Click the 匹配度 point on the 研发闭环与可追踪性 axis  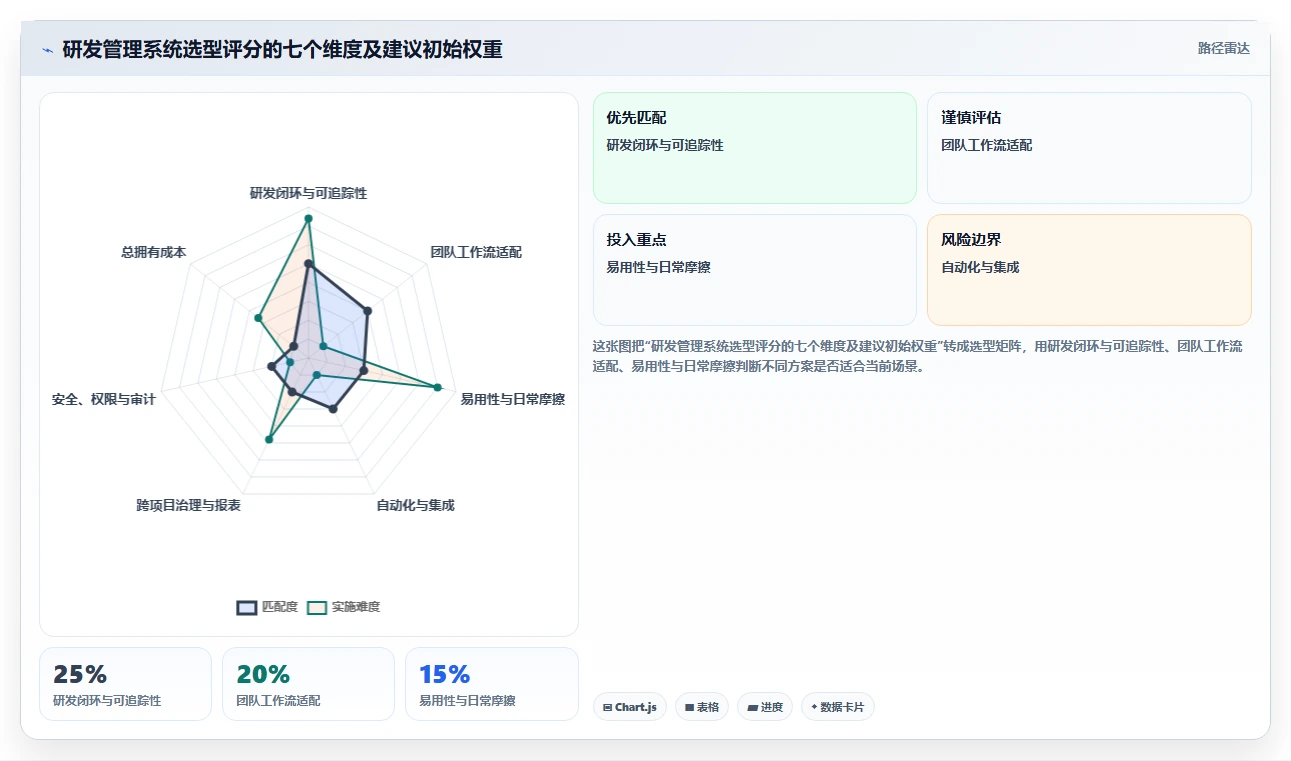(x=309, y=264)
